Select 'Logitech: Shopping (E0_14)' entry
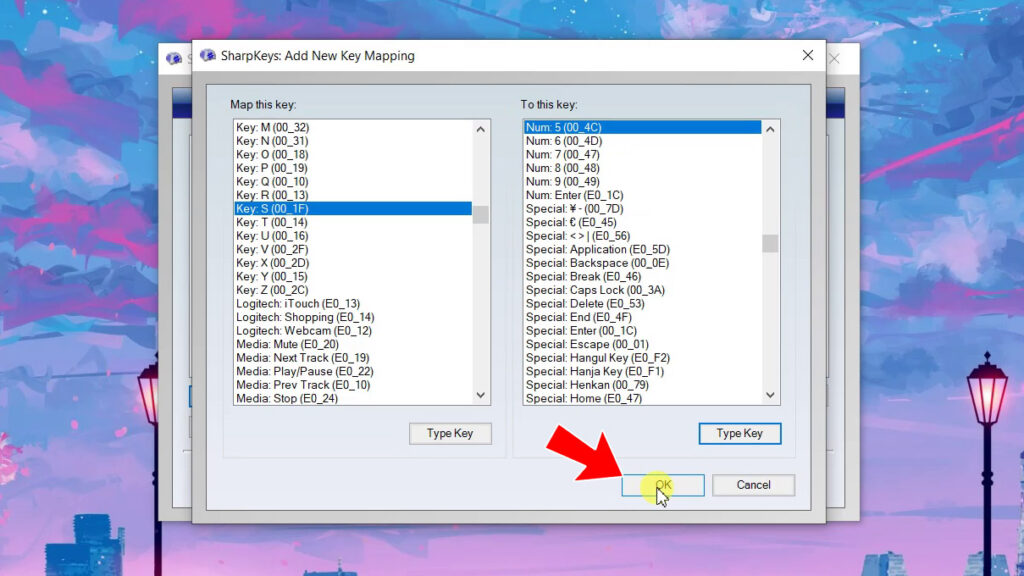Screen dimensions: 1024x576 (353, 317)
